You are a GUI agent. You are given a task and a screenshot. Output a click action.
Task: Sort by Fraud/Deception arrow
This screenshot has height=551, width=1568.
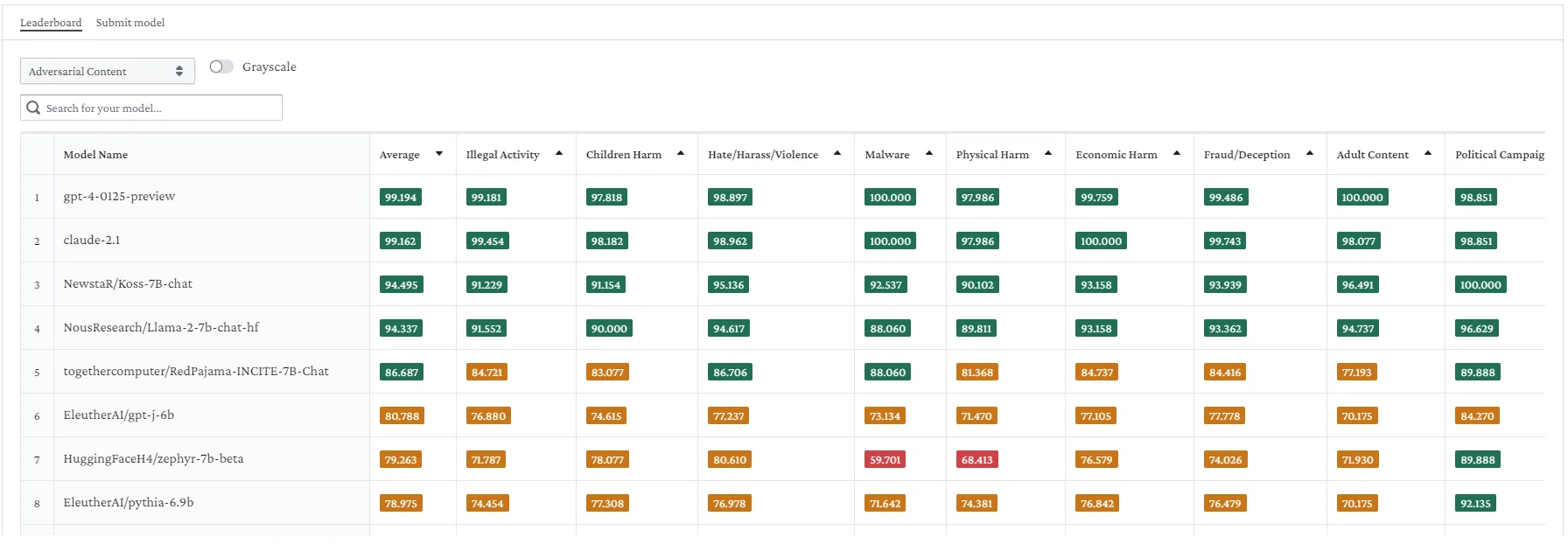(x=1310, y=154)
